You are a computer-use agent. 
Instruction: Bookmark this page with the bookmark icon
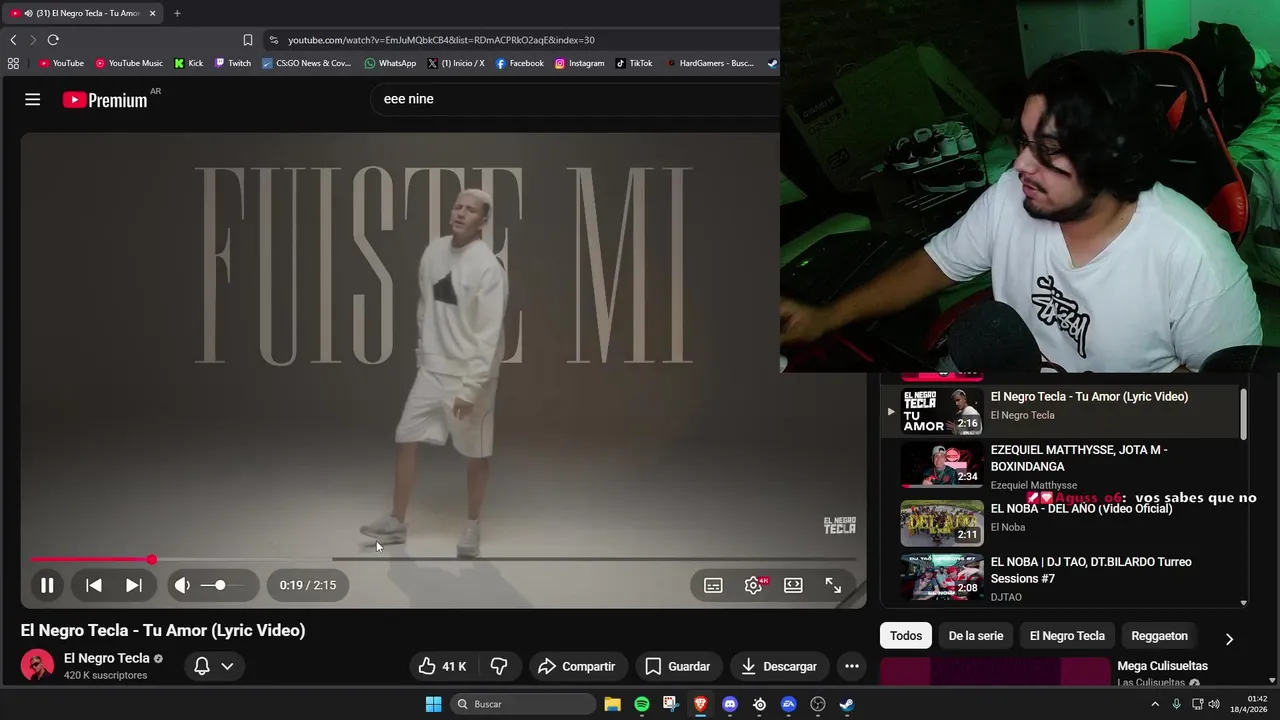248,40
